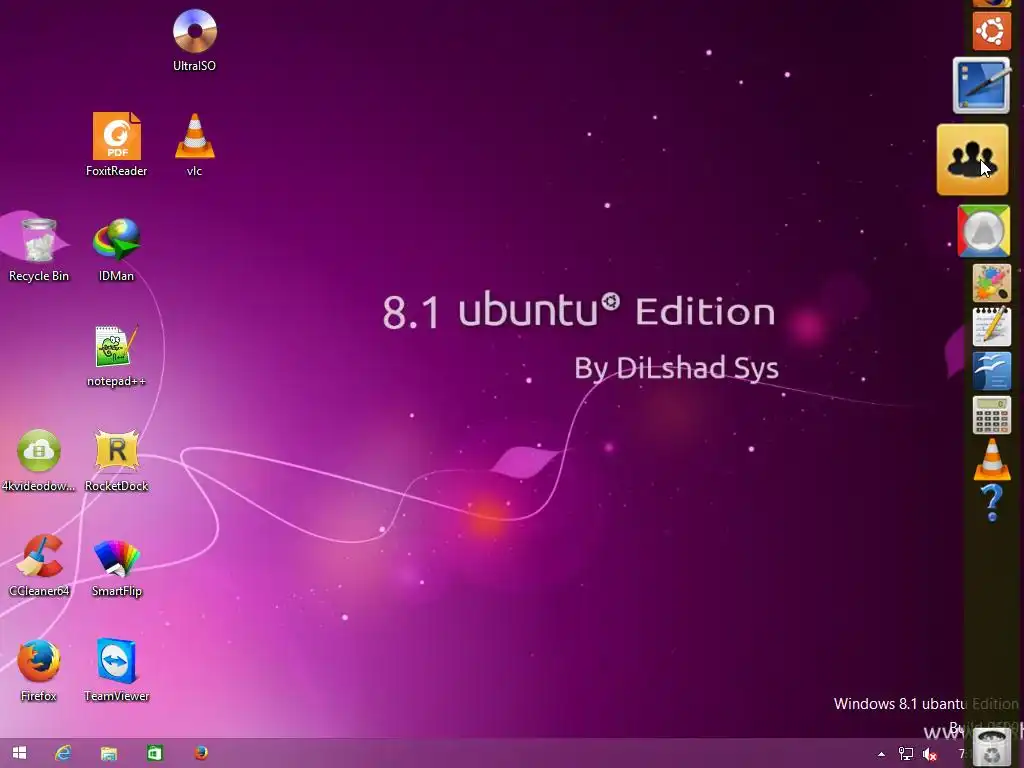
Task: Open the Chrome-style browser icon in the dock
Action: (984, 231)
